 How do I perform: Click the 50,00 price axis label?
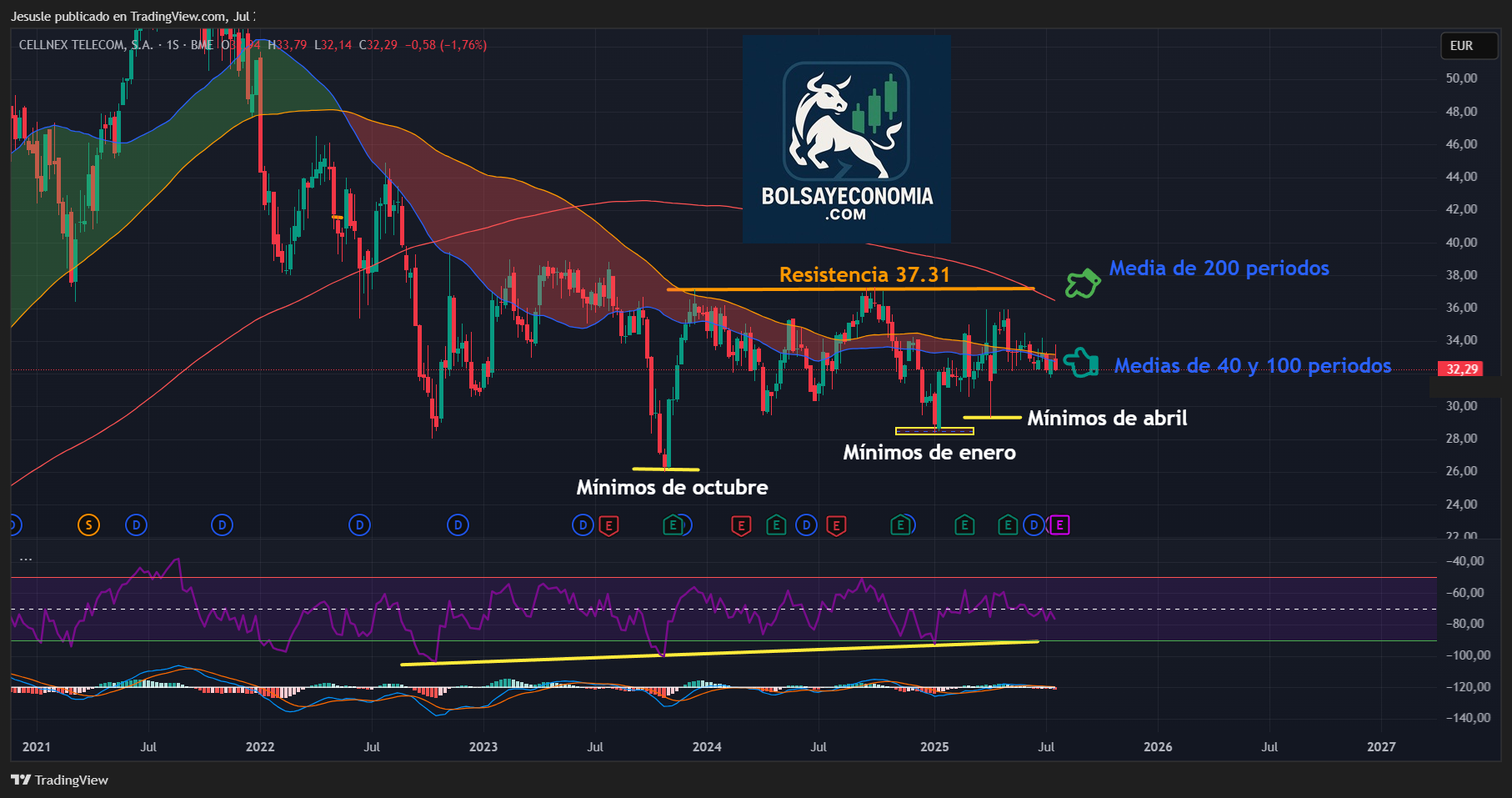pyautogui.click(x=1461, y=78)
